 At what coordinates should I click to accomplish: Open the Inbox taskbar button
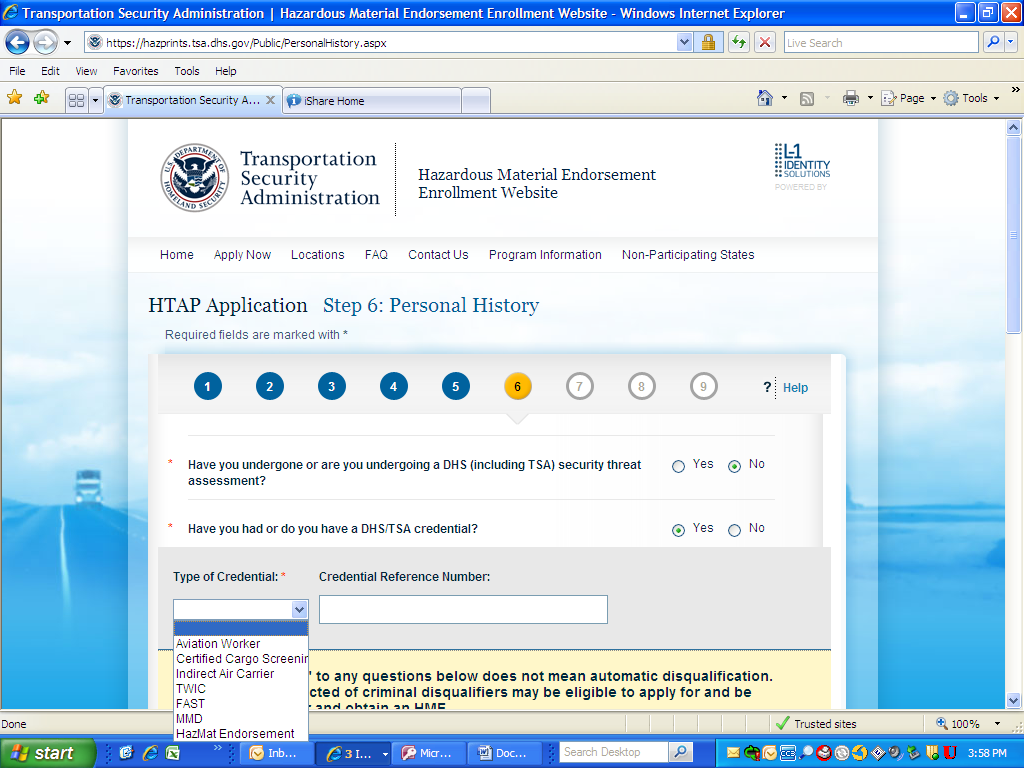click(278, 753)
